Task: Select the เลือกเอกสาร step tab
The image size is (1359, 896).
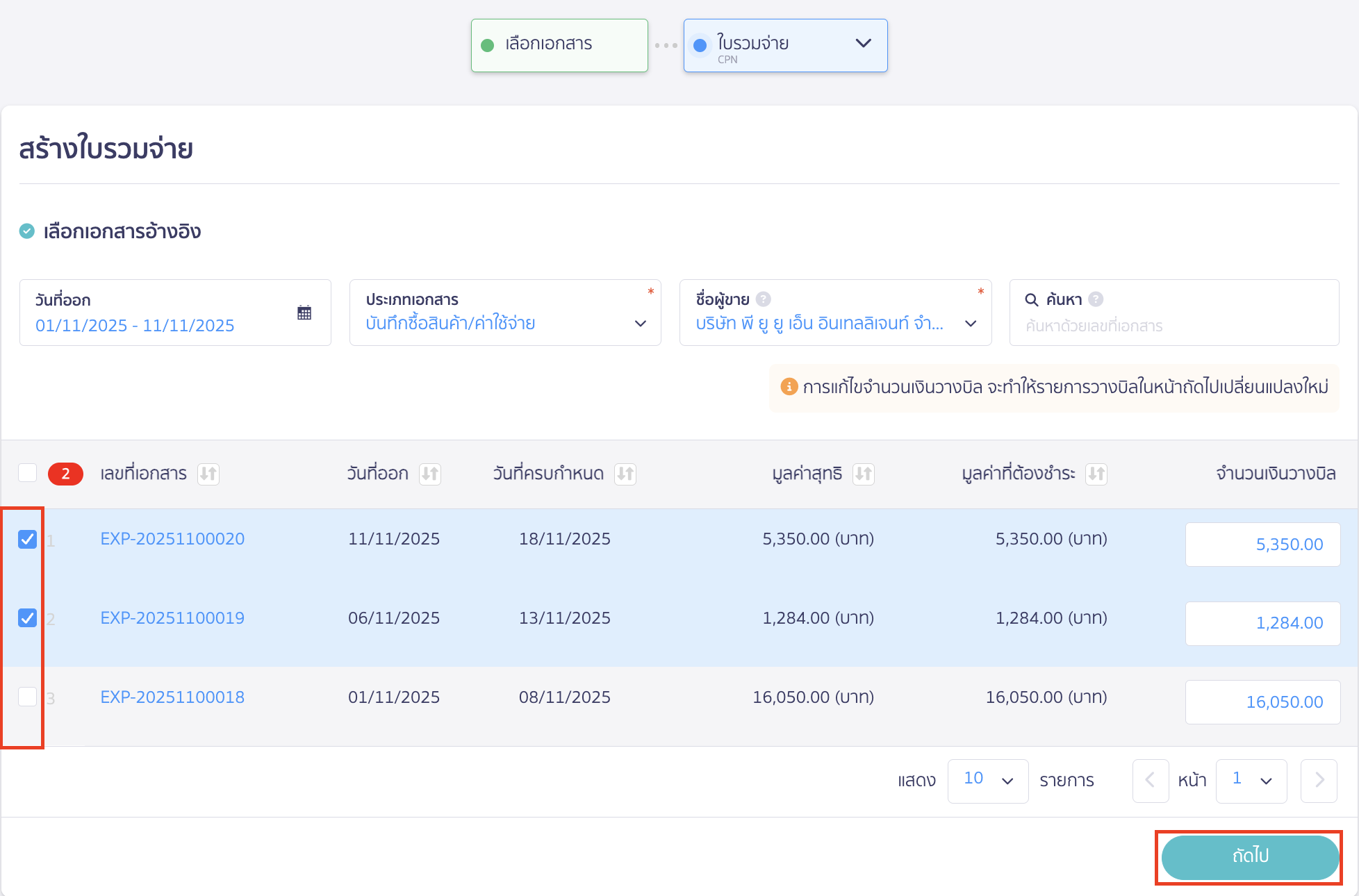Action: [x=559, y=45]
